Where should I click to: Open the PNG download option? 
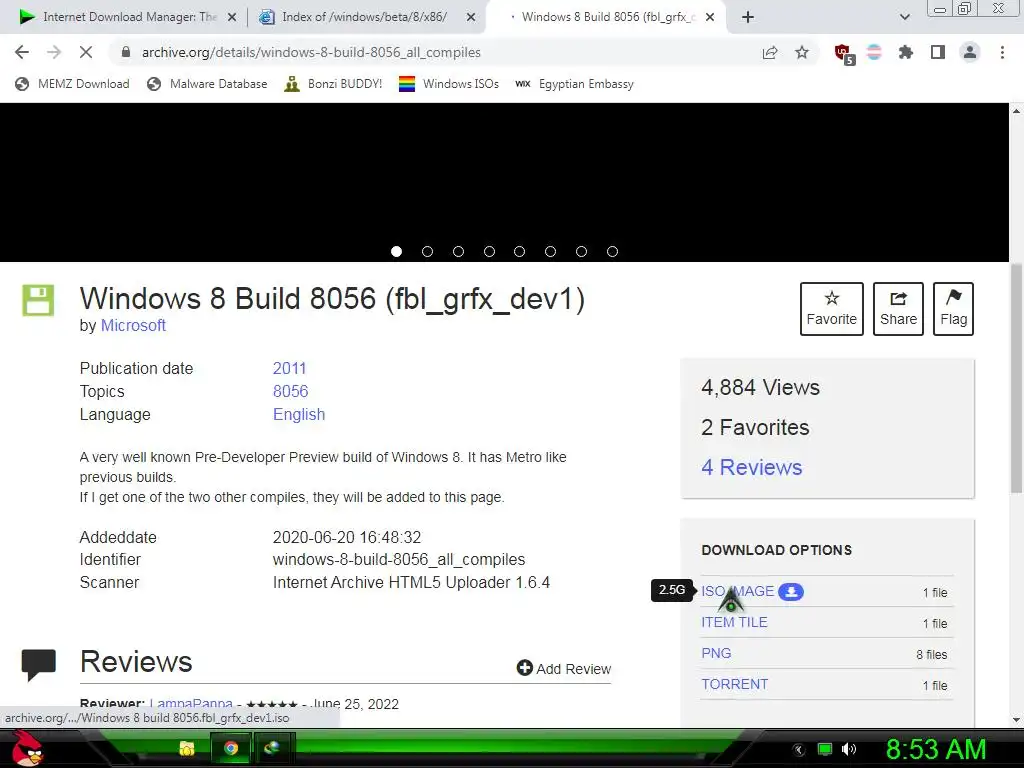[716, 653]
